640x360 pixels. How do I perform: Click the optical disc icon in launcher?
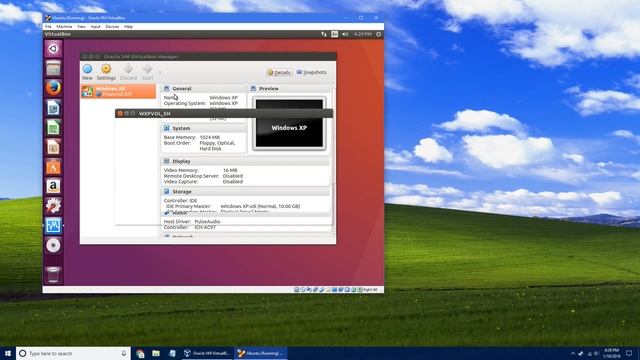point(53,245)
